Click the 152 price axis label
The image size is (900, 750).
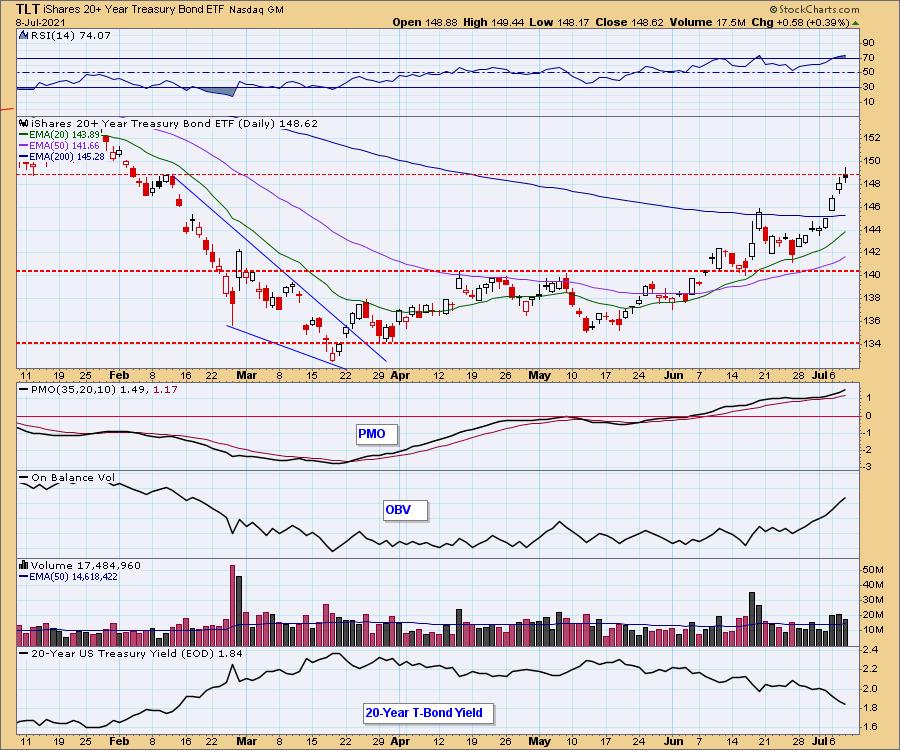pos(872,138)
